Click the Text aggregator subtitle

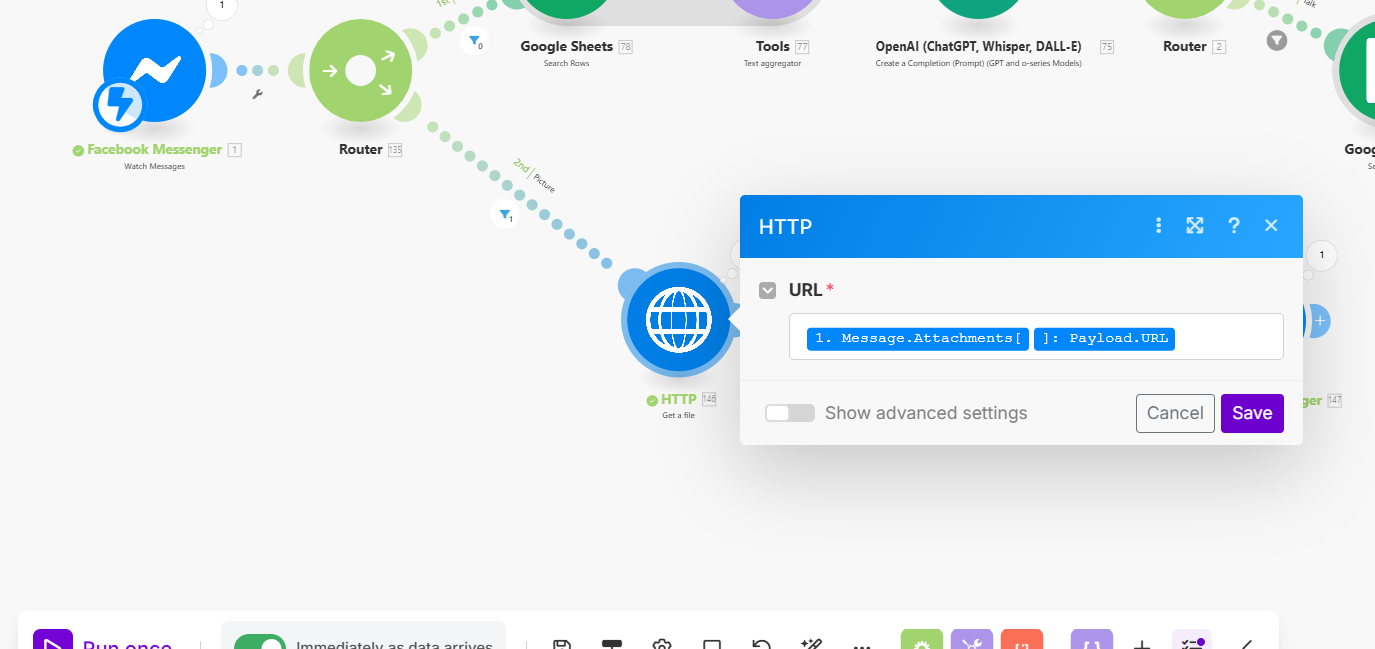coord(772,63)
